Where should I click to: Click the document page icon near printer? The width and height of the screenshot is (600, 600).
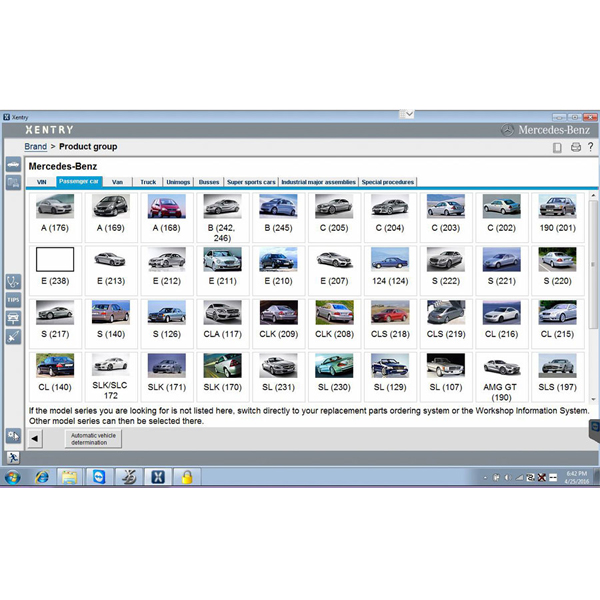point(558,147)
